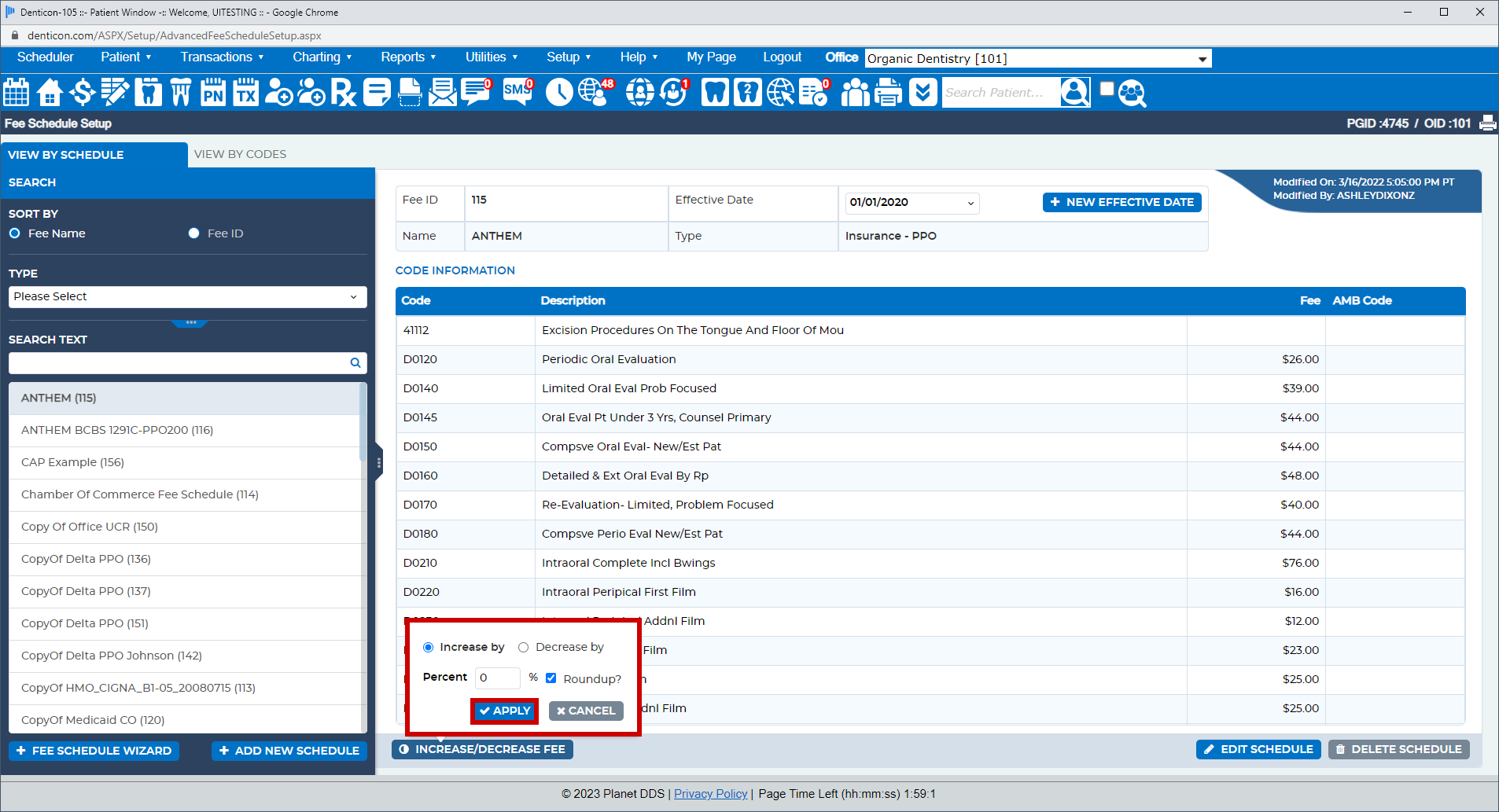Click the Delete Schedule button
The height and width of the screenshot is (812, 1499).
tap(1399, 749)
